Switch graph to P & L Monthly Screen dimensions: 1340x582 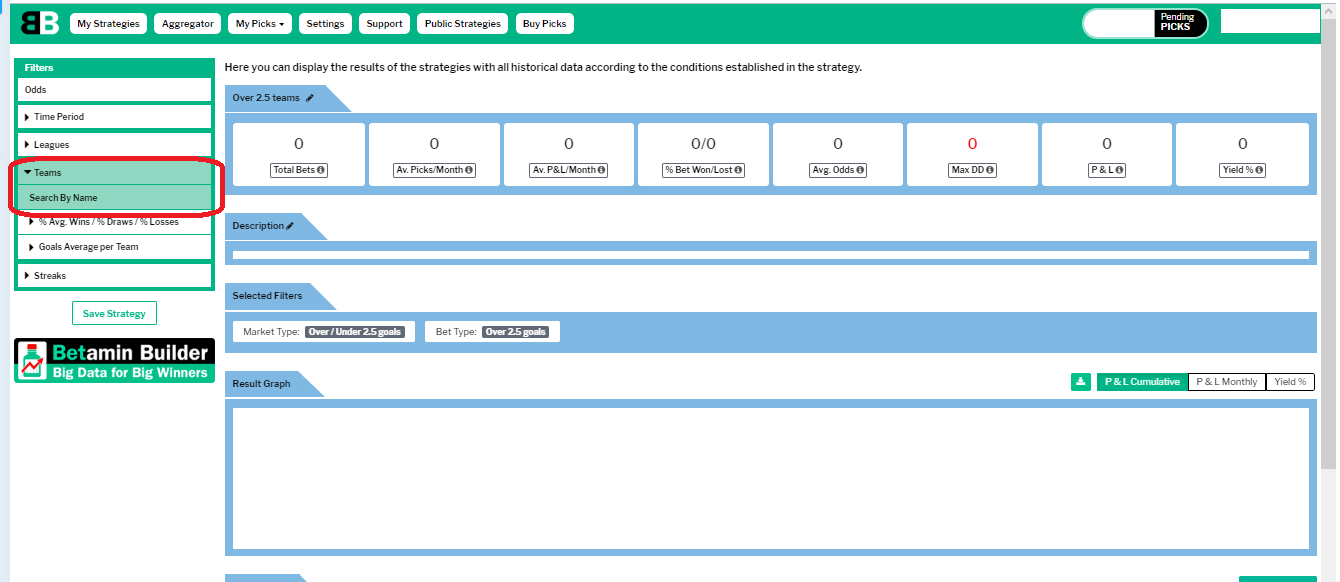[1227, 382]
